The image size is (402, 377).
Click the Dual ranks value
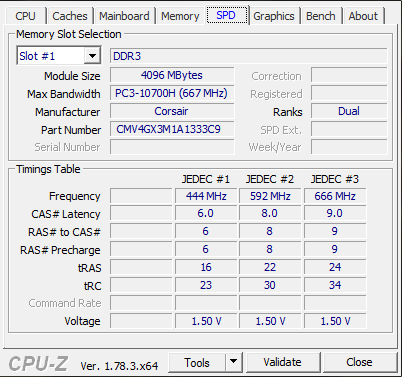click(349, 111)
